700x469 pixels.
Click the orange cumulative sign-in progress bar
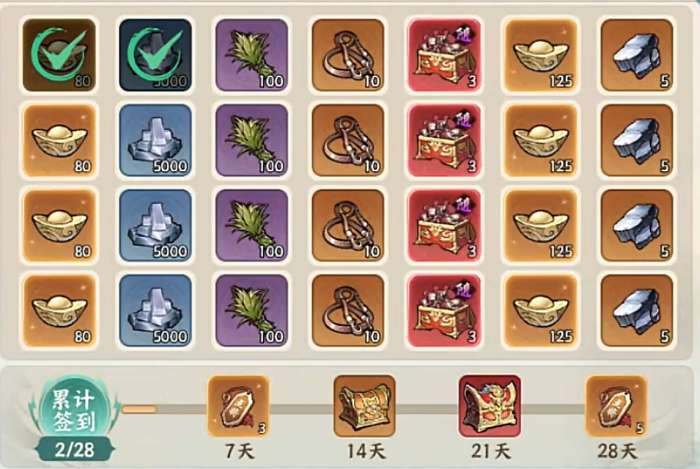139,409
